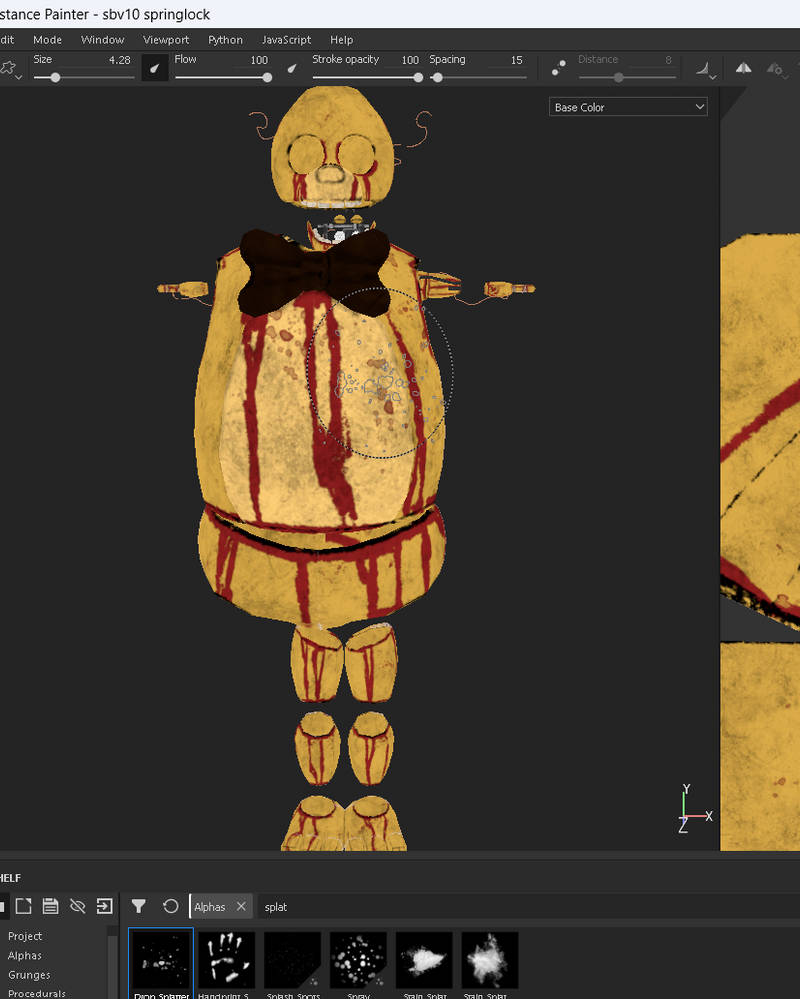This screenshot has height=999, width=800.
Task: Toggle the brush stroke preset icon beside Flow
Action: pyautogui.click(x=293, y=68)
